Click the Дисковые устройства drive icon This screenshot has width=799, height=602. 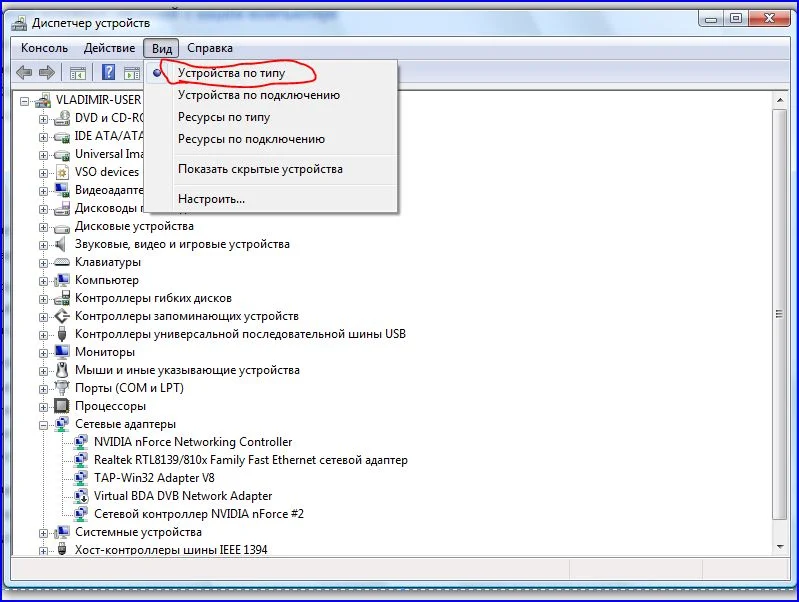[x=62, y=227]
